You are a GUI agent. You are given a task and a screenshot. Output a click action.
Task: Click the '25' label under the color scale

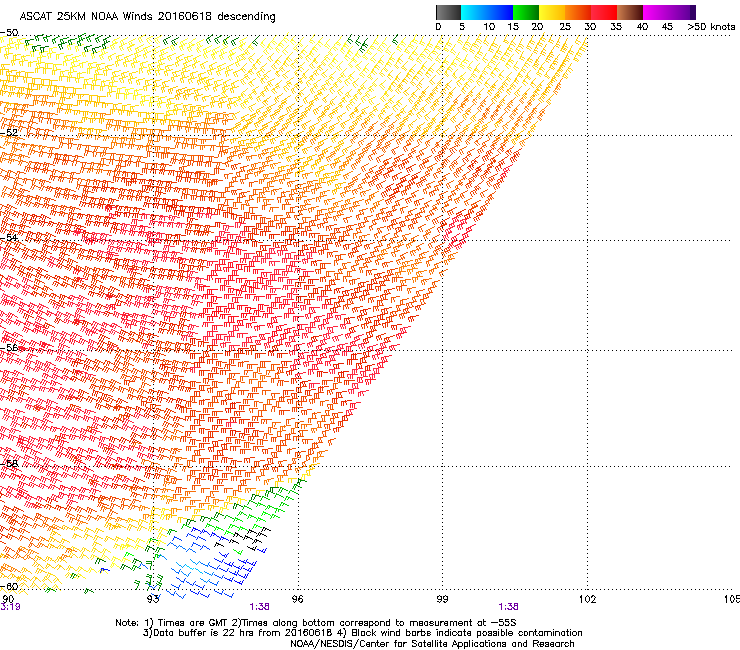click(565, 27)
